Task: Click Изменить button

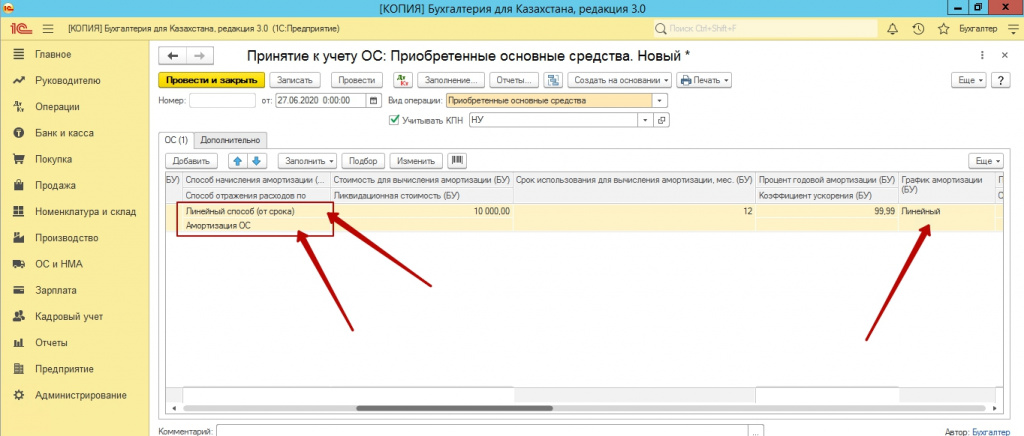Action: pos(416,161)
